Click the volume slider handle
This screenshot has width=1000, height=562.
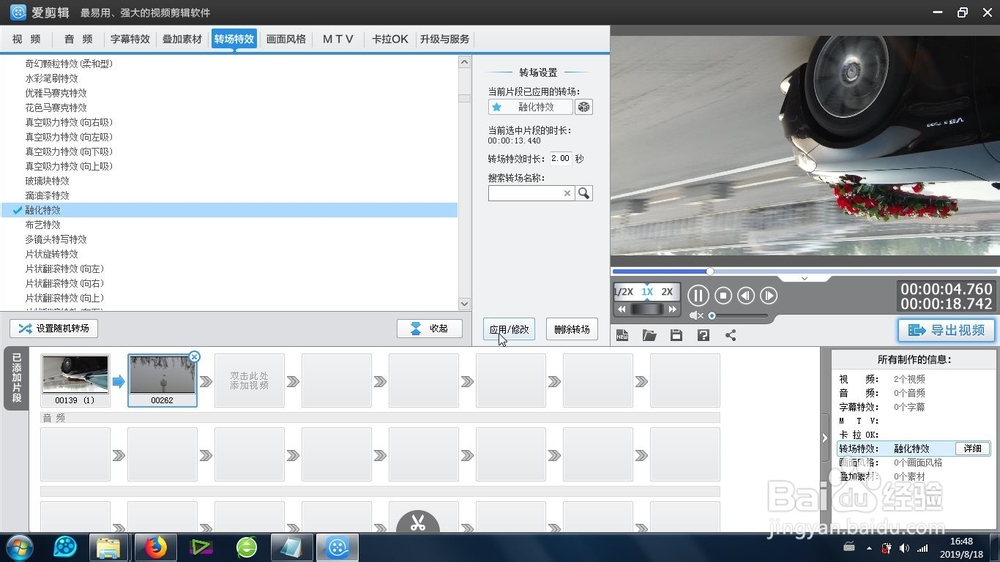point(712,316)
